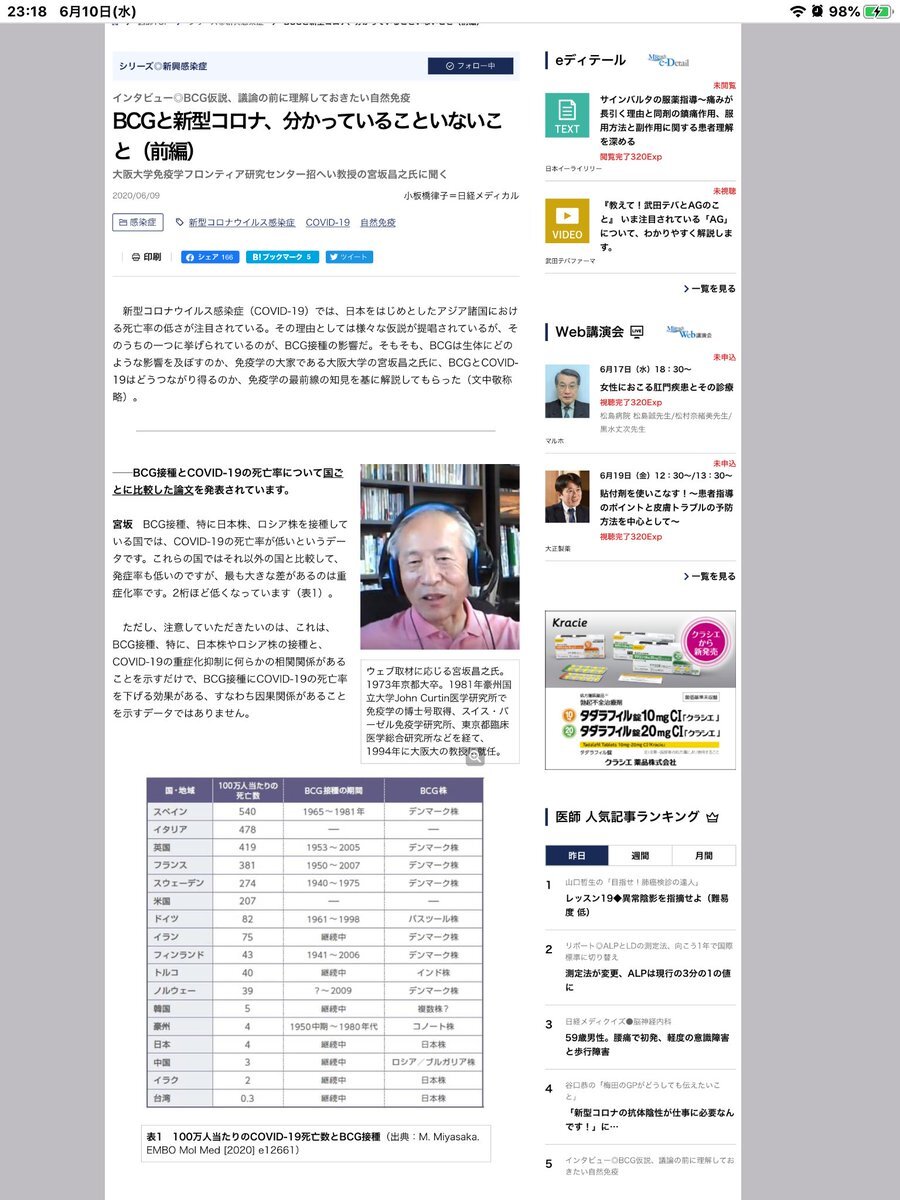The height and width of the screenshot is (1200, 900).
Task: Click the Twitter ツイート button
Action: pos(349,257)
